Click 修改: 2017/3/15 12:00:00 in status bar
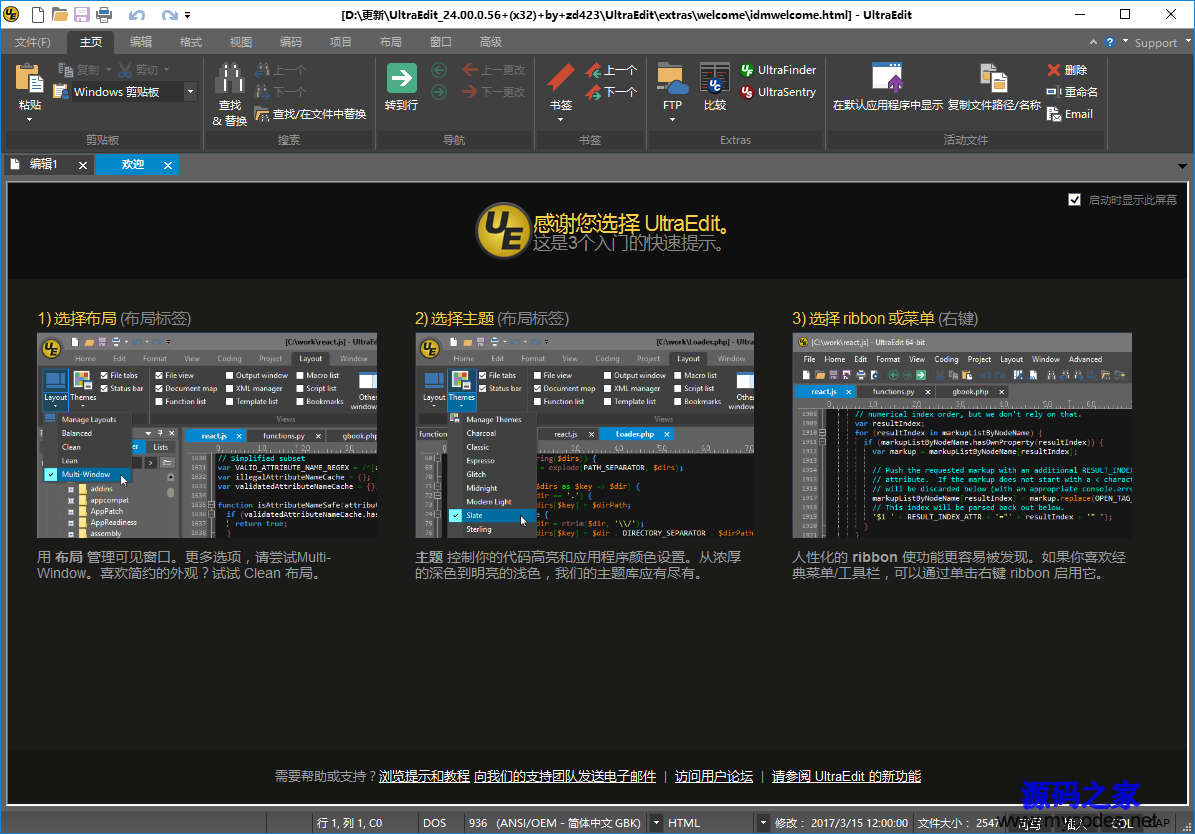 841,823
